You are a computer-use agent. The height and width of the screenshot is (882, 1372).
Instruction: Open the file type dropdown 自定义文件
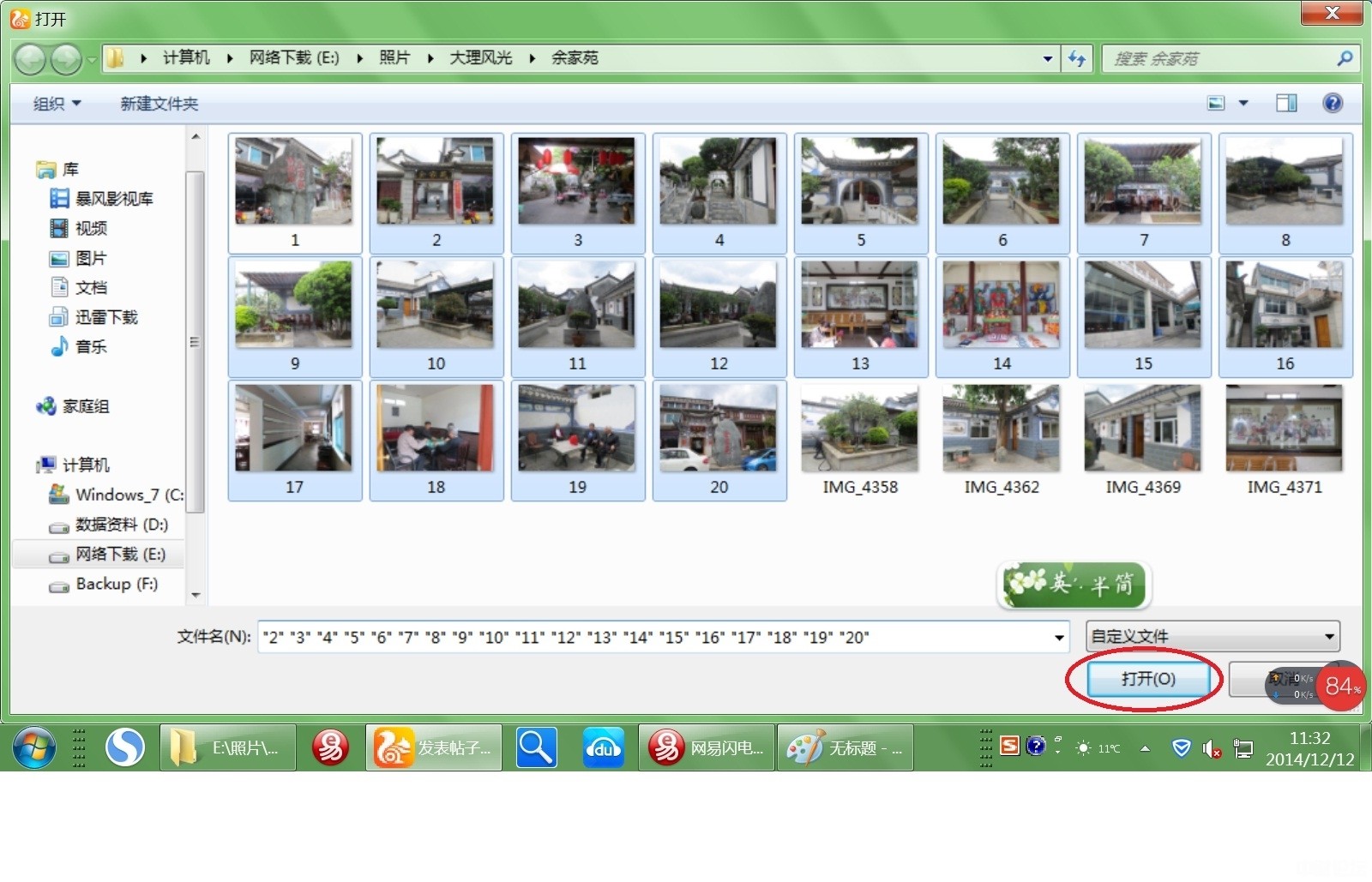(1213, 637)
